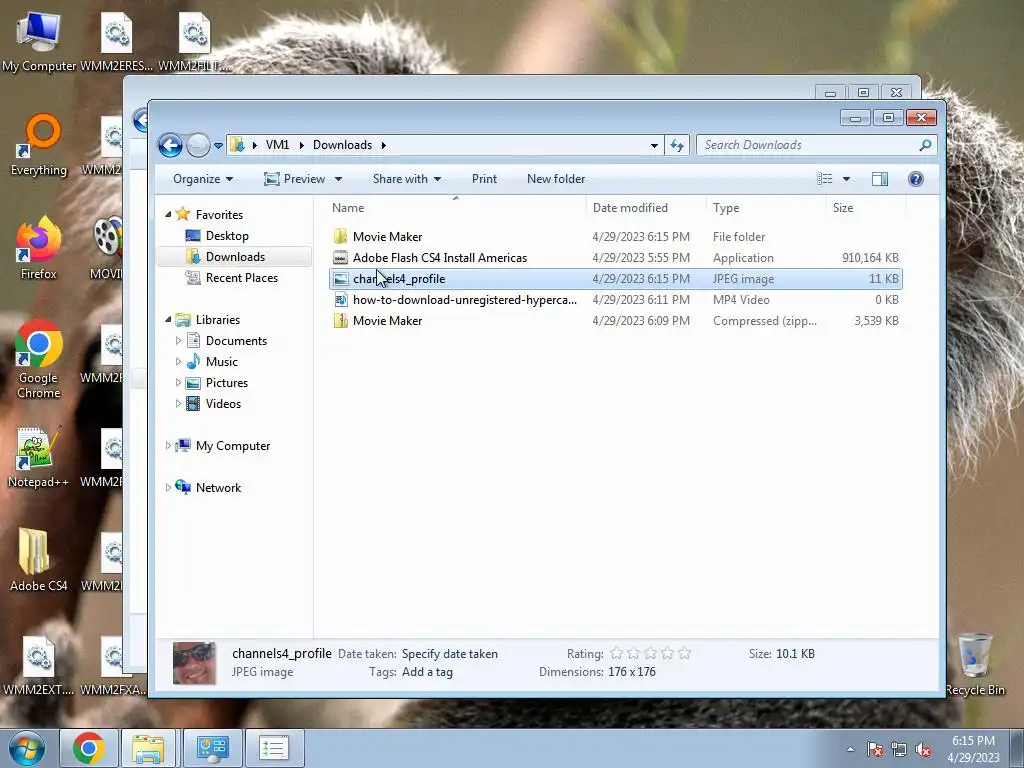Click Add a tag field

[427, 672]
